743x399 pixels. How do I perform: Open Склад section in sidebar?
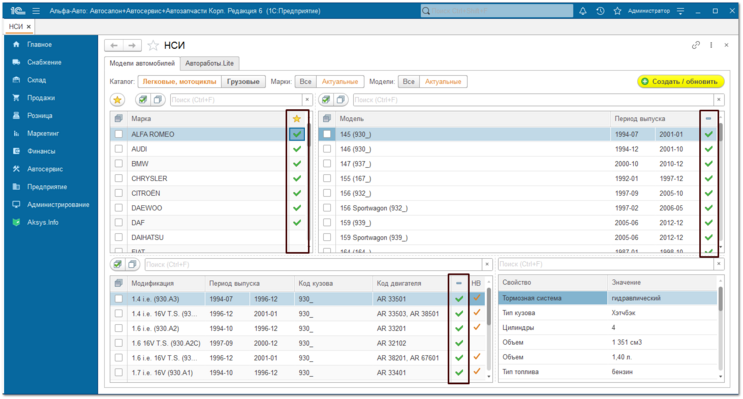pyautogui.click(x=36, y=80)
